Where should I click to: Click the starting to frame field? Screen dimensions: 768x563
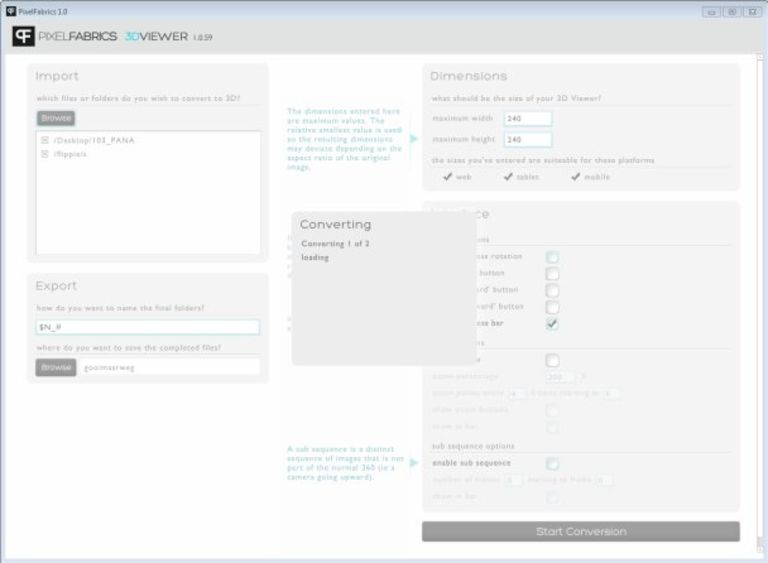(x=604, y=480)
